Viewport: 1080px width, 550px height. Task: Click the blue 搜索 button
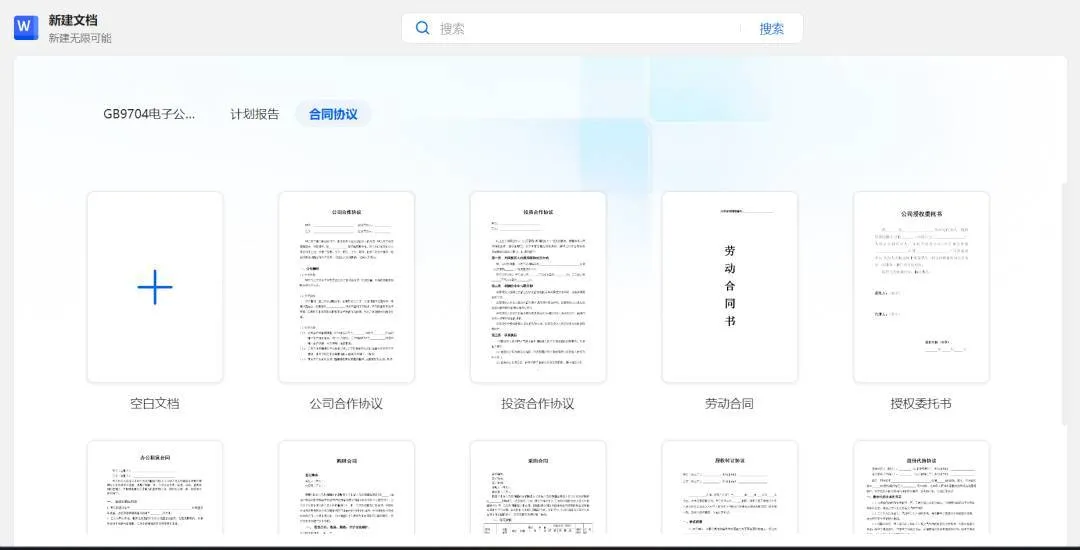click(x=771, y=28)
